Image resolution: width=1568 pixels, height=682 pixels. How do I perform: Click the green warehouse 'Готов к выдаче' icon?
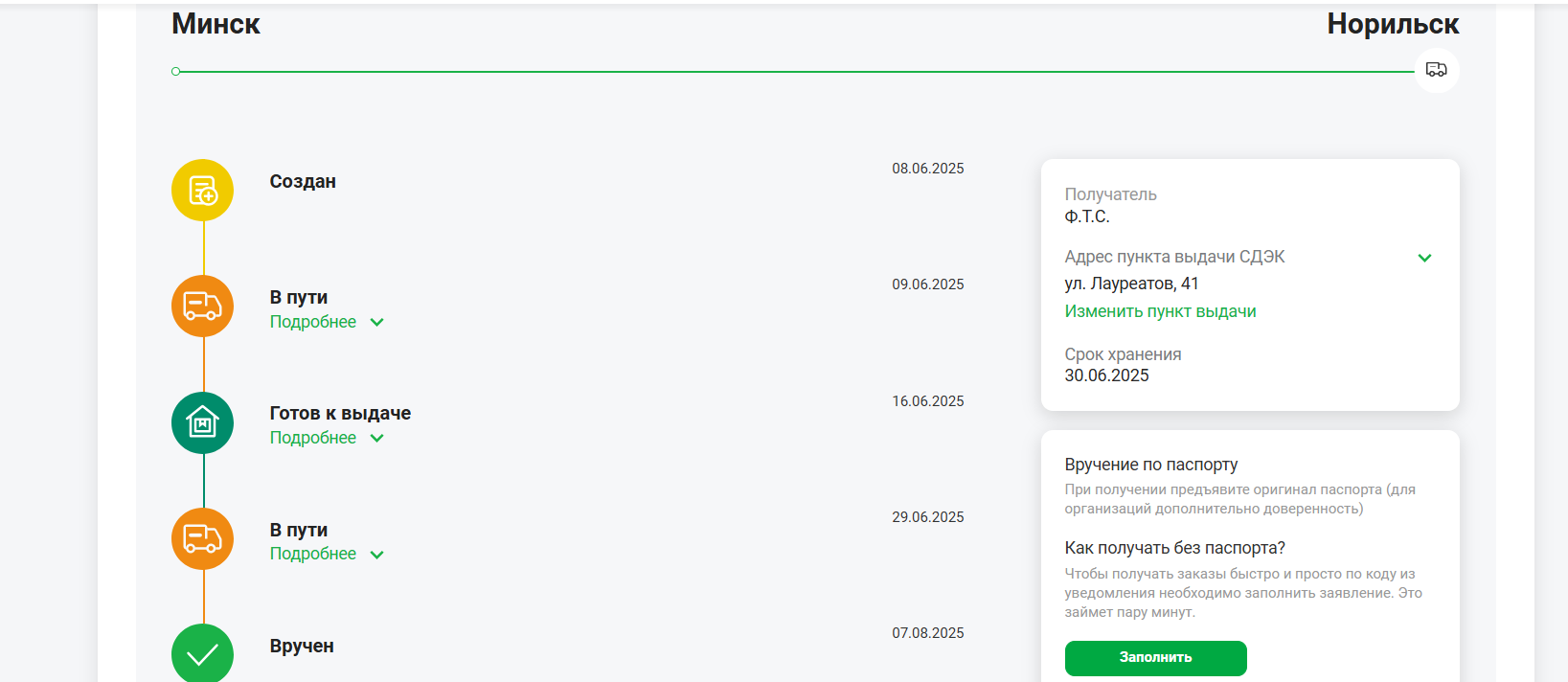202,422
